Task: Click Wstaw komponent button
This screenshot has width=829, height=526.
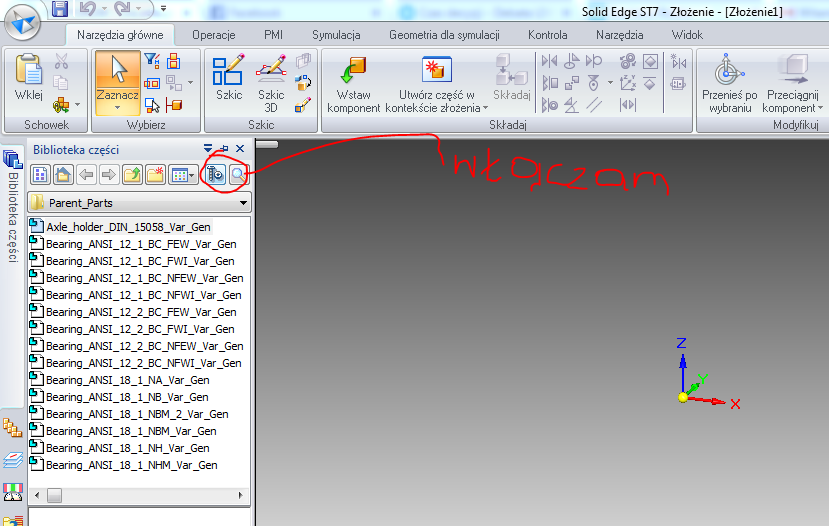Action: point(353,85)
